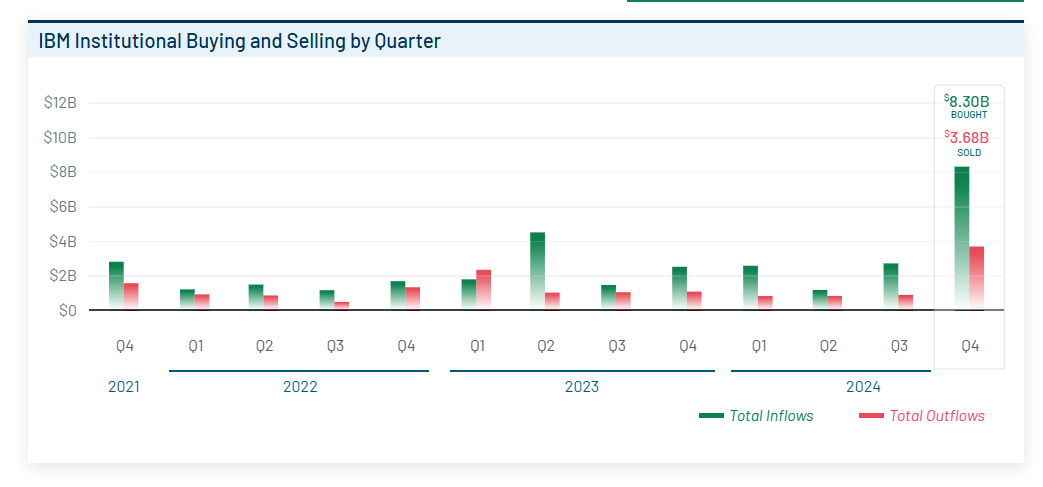Image resolution: width=1043 pixels, height=487 pixels.
Task: Select the Q4 2024 green inflows bar
Action: (x=962, y=238)
